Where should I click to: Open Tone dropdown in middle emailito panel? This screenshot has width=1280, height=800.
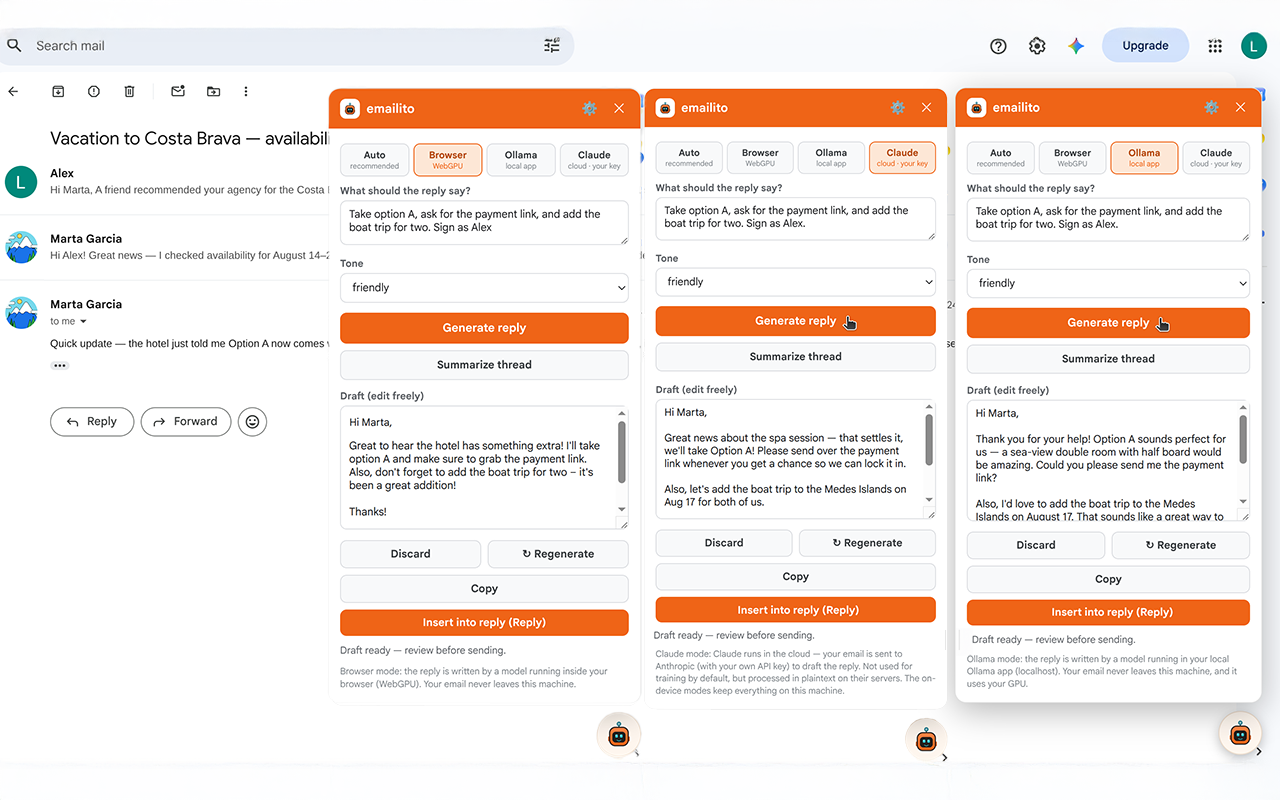click(x=796, y=282)
